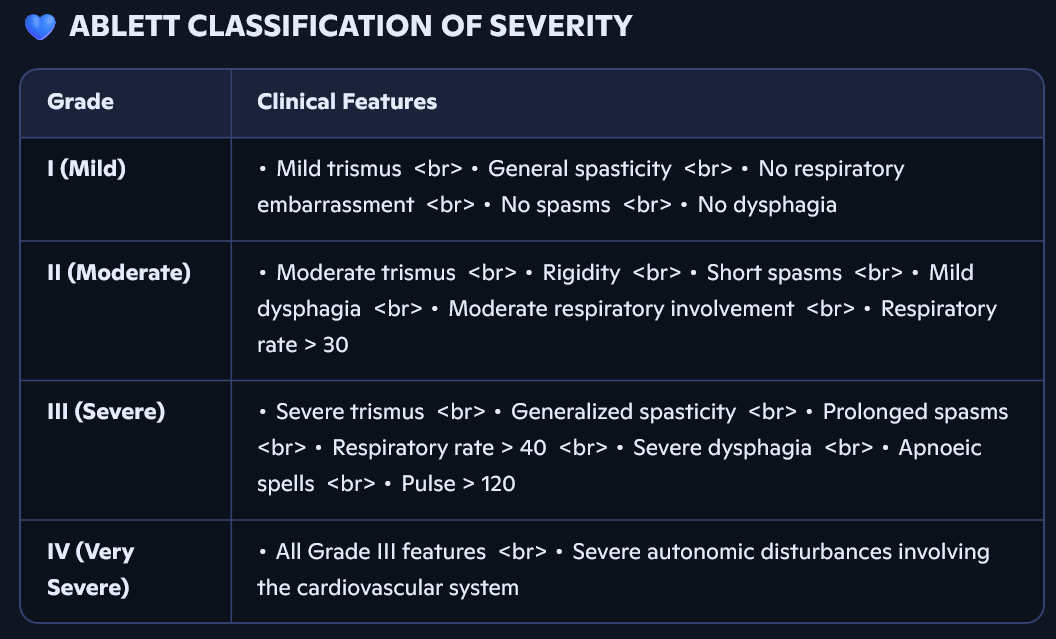Select the II (Moderate) grade cell

click(x=119, y=273)
